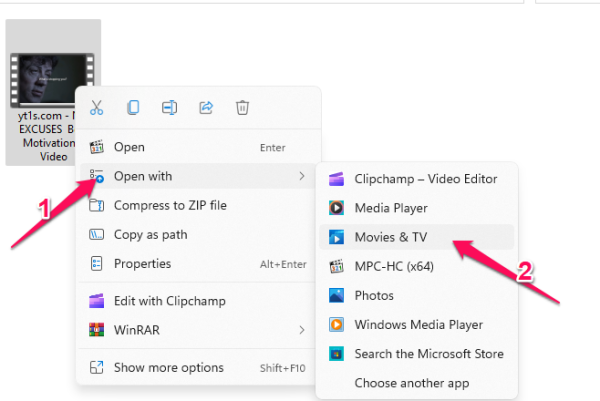
Task: Click the Photos app icon
Action: (x=337, y=296)
